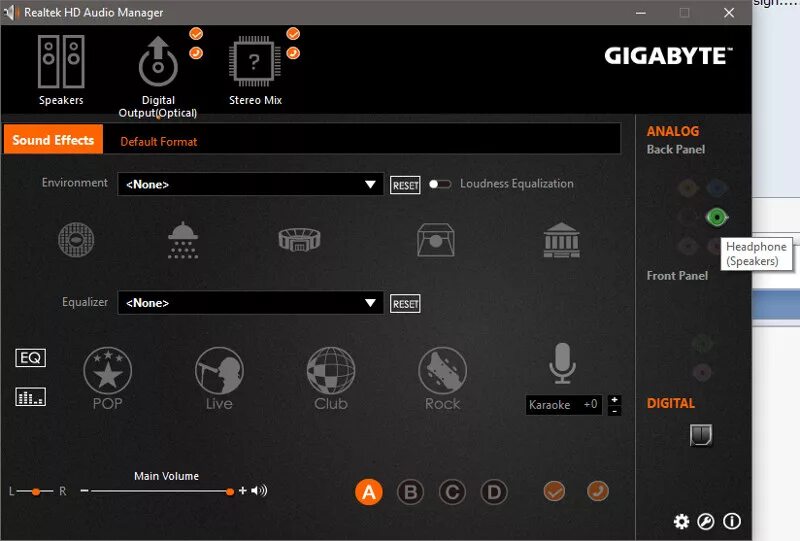Mute sound with the speaker icon

pyautogui.click(x=260, y=490)
